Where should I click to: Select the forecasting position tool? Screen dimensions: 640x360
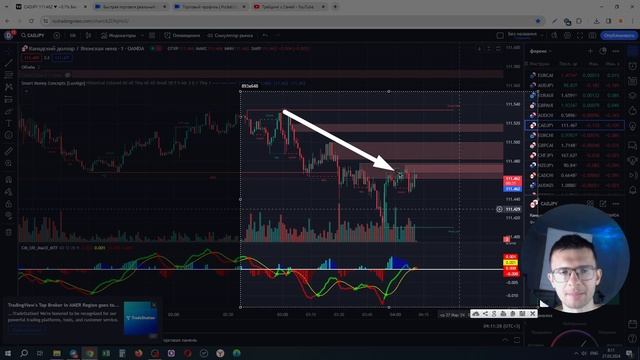(x=9, y=99)
